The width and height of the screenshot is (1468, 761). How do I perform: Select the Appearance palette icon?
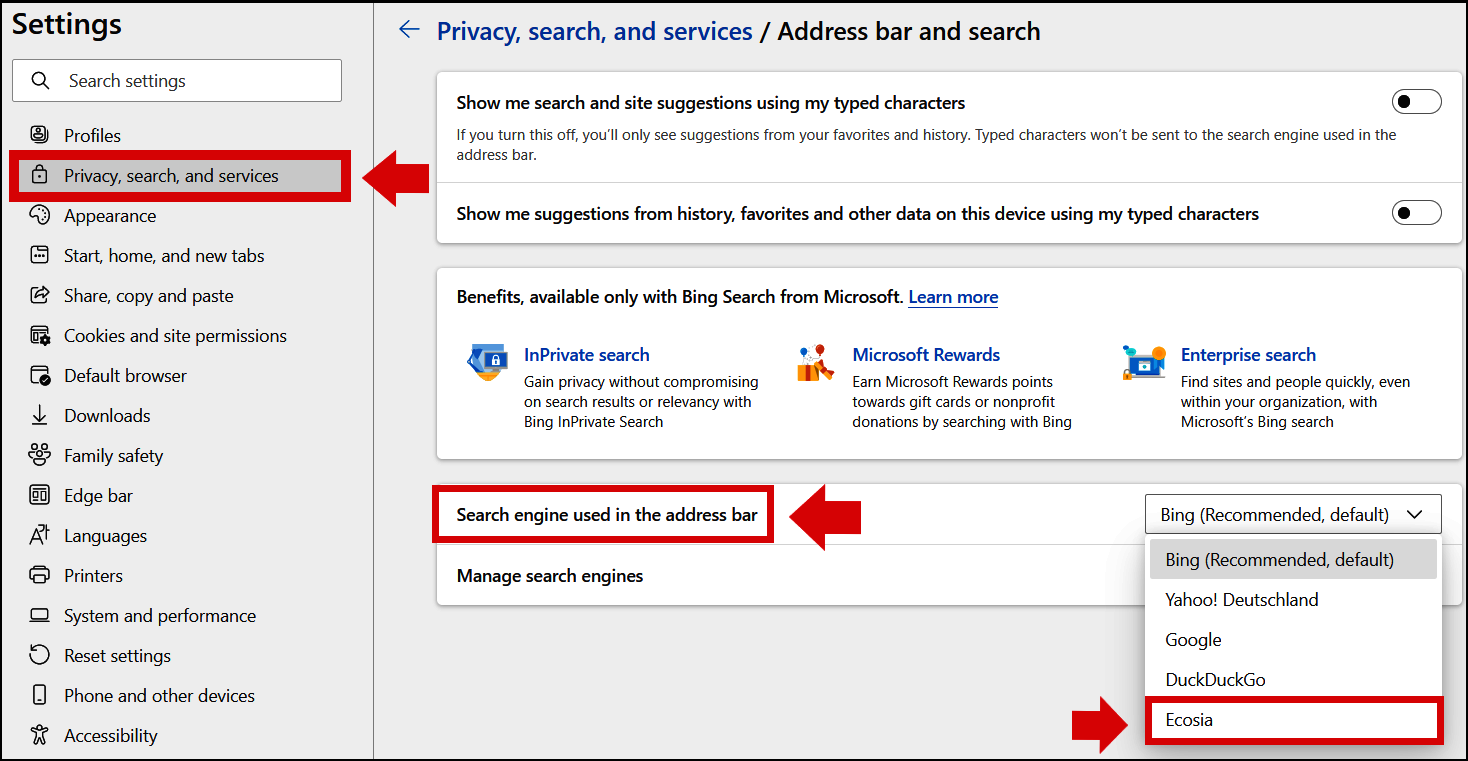[39, 215]
